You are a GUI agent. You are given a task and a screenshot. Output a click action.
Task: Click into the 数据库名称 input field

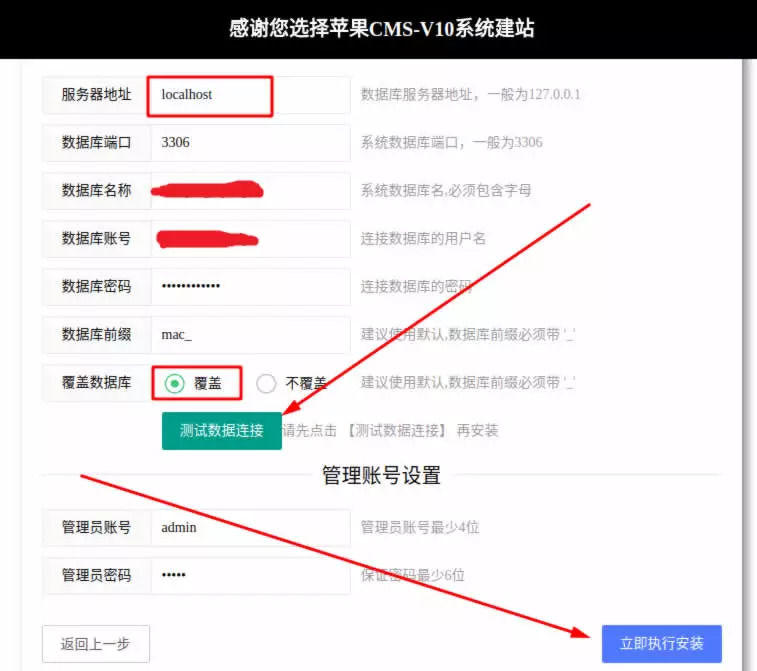pos(250,191)
